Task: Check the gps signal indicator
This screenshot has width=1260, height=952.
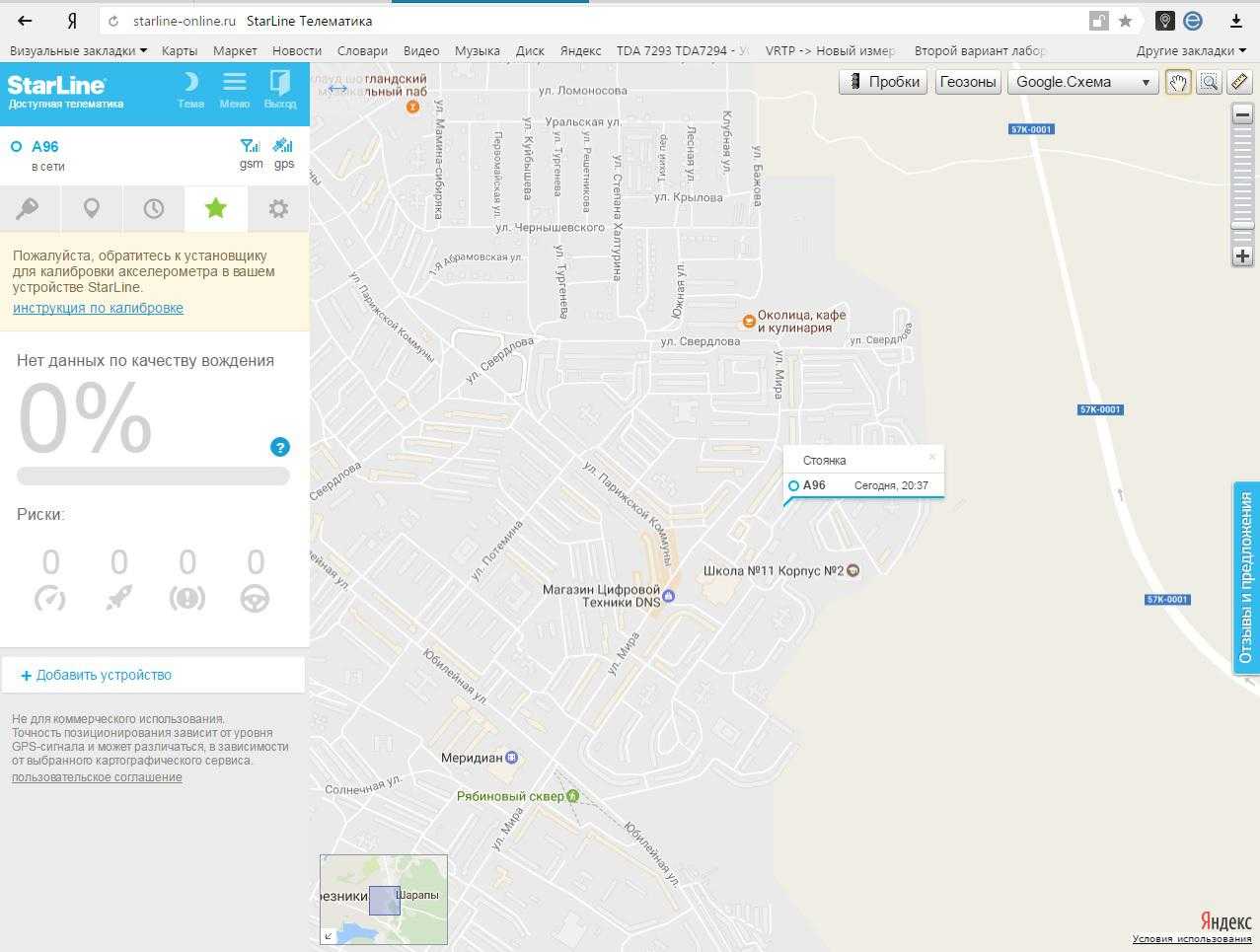Action: tap(283, 146)
